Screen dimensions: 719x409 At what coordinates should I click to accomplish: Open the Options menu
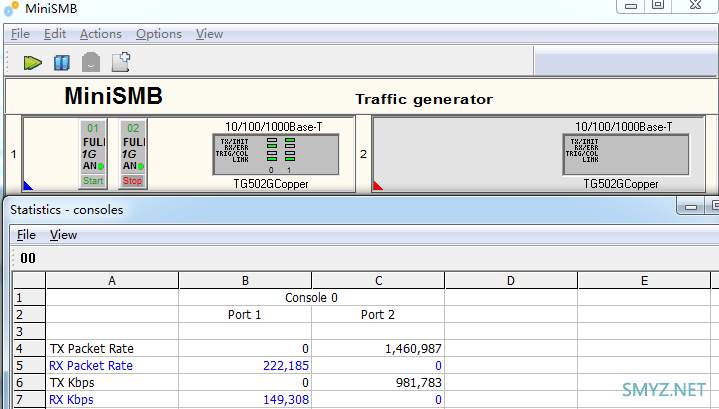(x=159, y=34)
